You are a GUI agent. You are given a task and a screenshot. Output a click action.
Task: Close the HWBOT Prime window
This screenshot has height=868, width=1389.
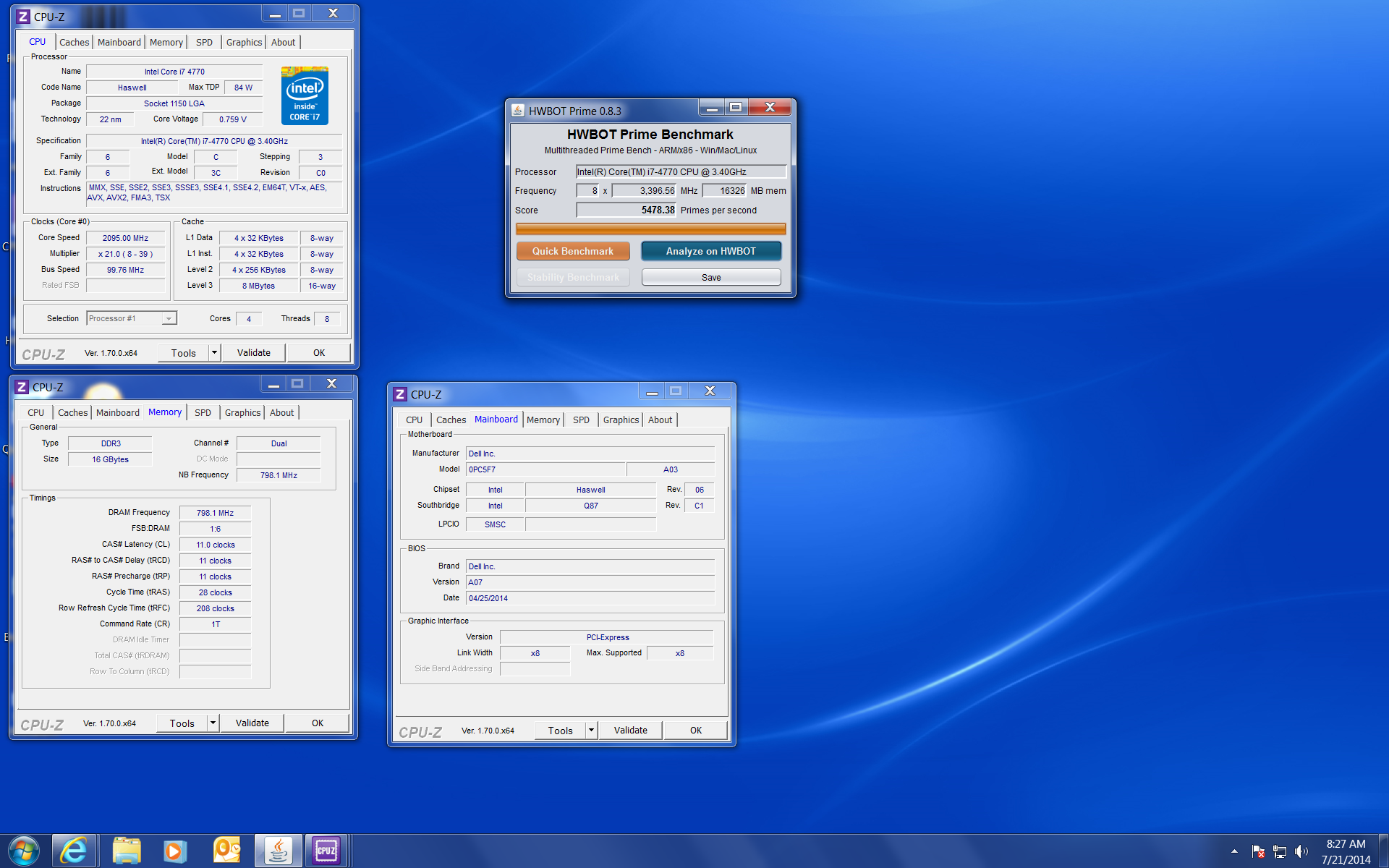(770, 108)
